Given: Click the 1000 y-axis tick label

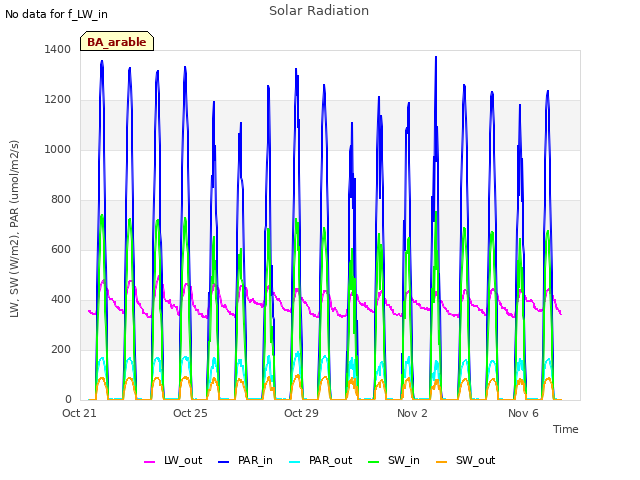Looking at the screenshot, I should tap(58, 149).
